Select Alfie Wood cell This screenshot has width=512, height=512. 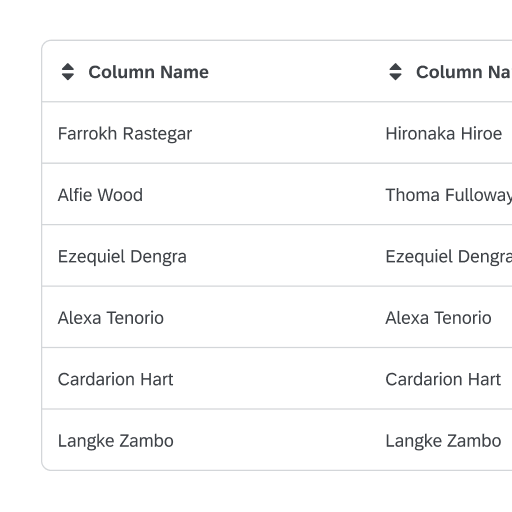[100, 195]
